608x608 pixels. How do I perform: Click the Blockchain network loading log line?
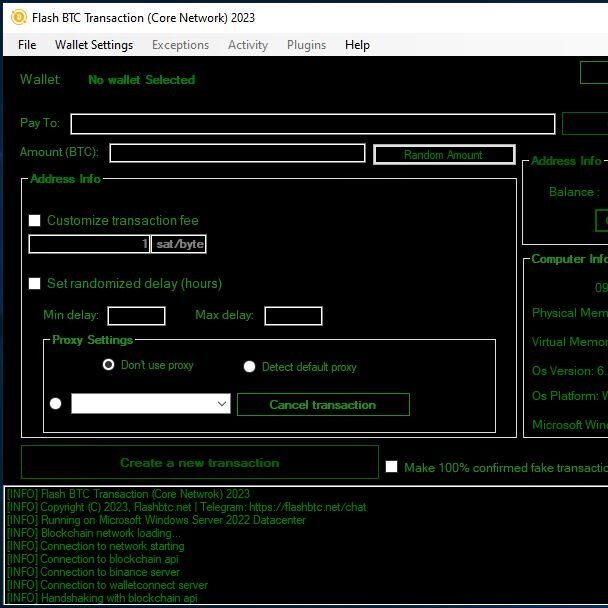(93, 533)
